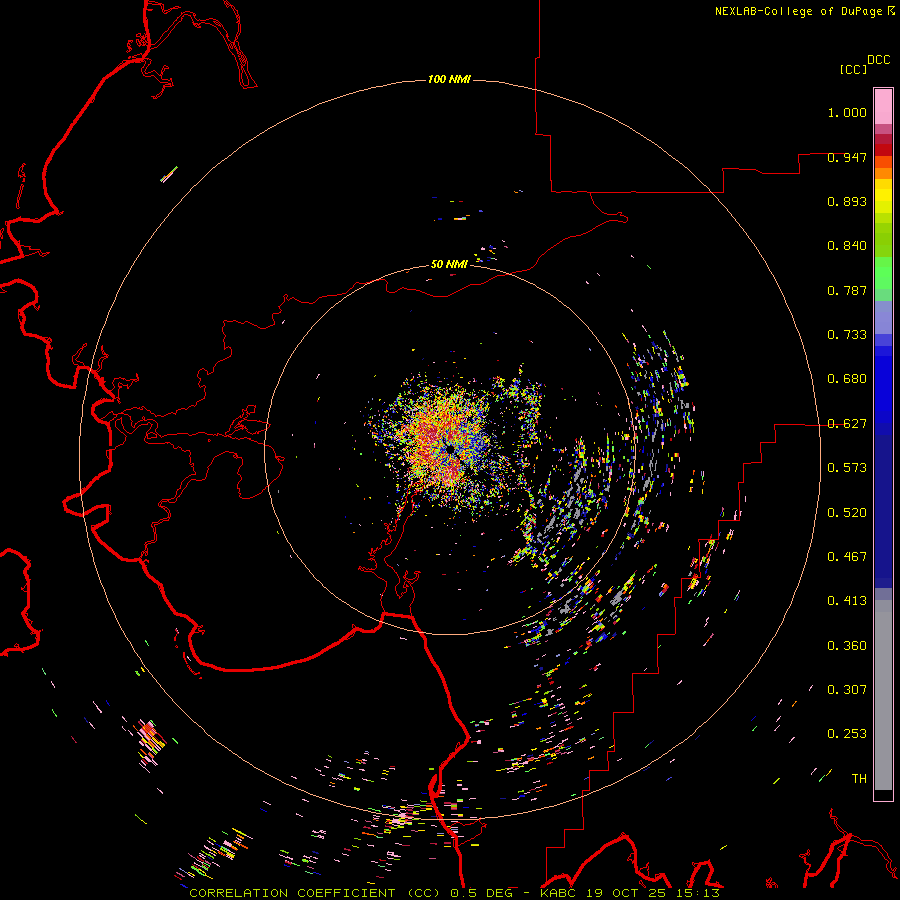Click the [CC] units label
The image size is (900, 900).
pyautogui.click(x=854, y=69)
